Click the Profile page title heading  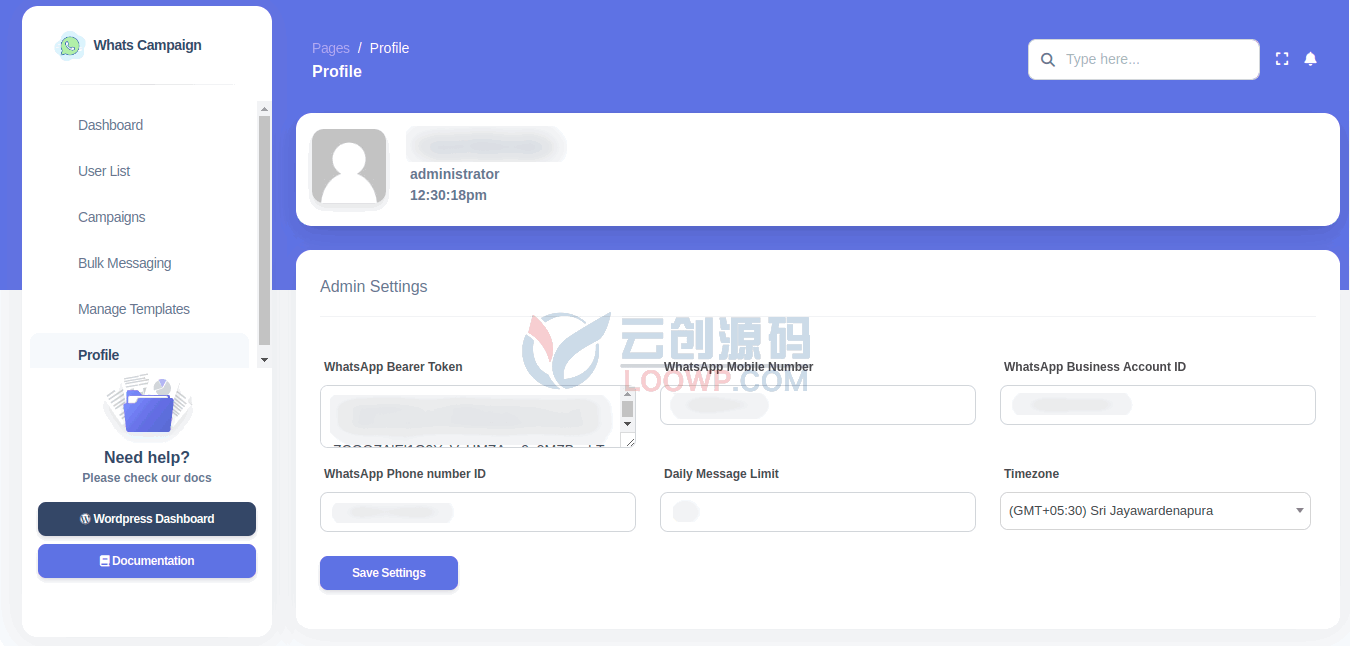[x=337, y=71]
